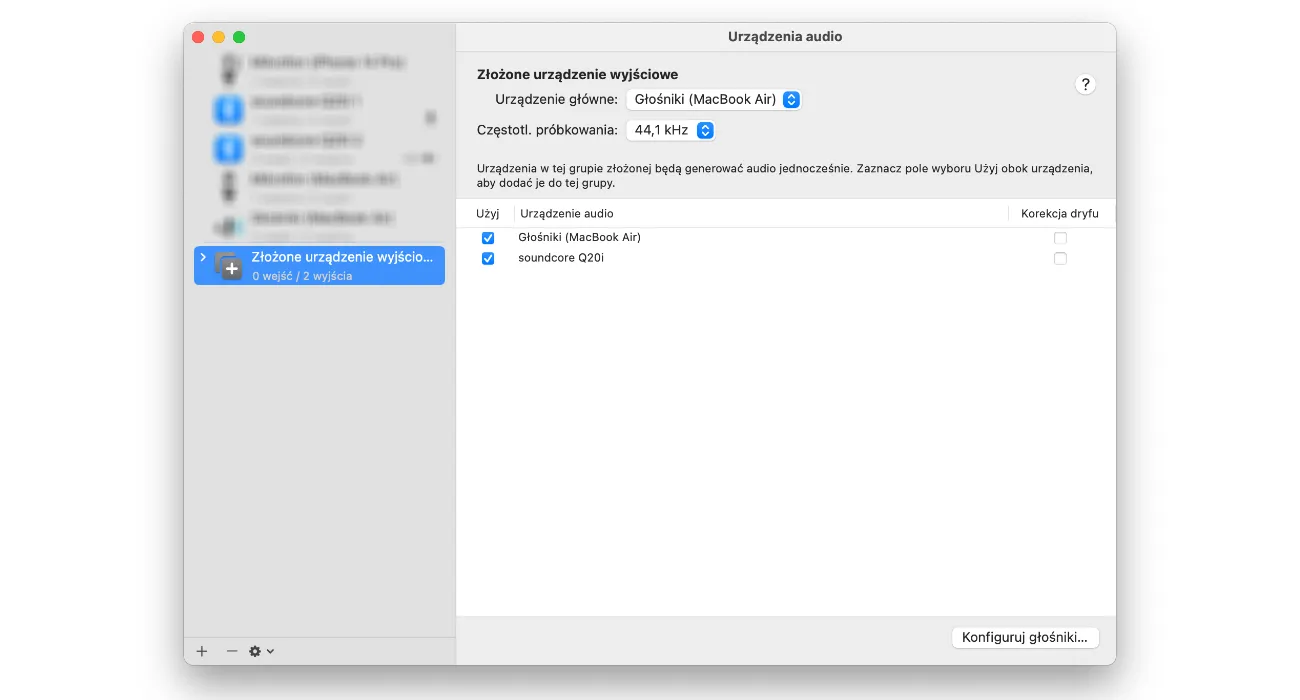Open the gear actions menu
The image size is (1300, 700).
[x=261, y=651]
